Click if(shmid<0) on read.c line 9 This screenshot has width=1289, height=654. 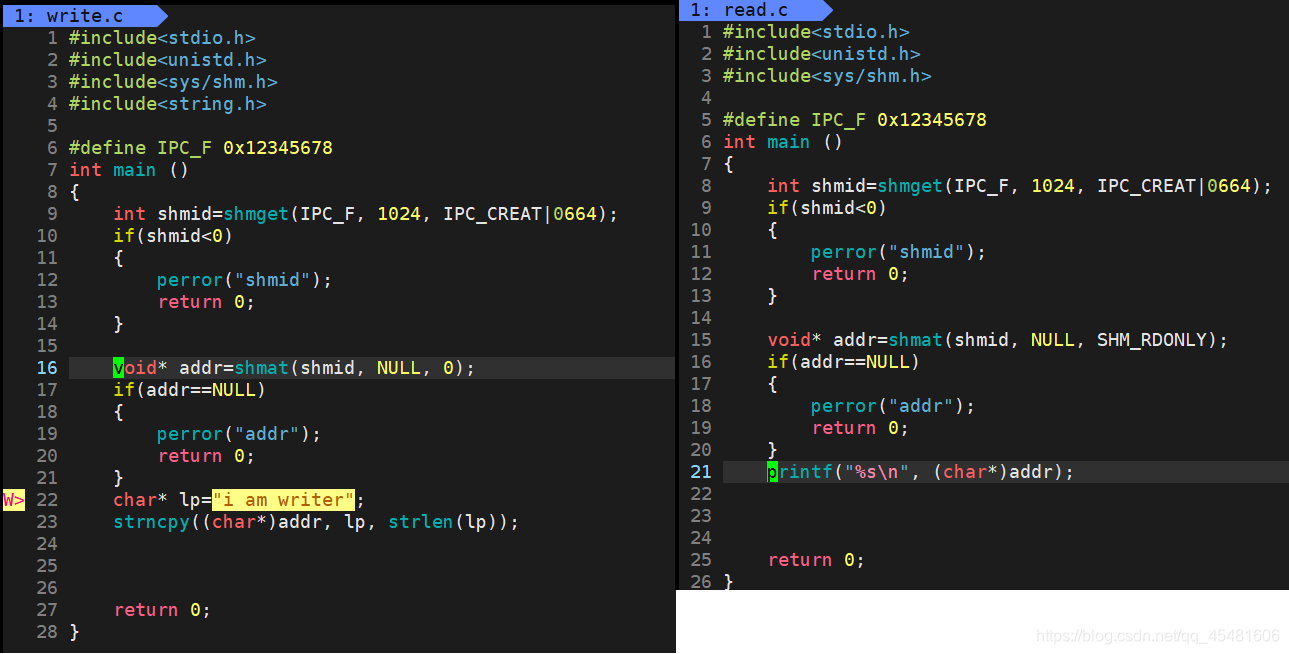[827, 208]
